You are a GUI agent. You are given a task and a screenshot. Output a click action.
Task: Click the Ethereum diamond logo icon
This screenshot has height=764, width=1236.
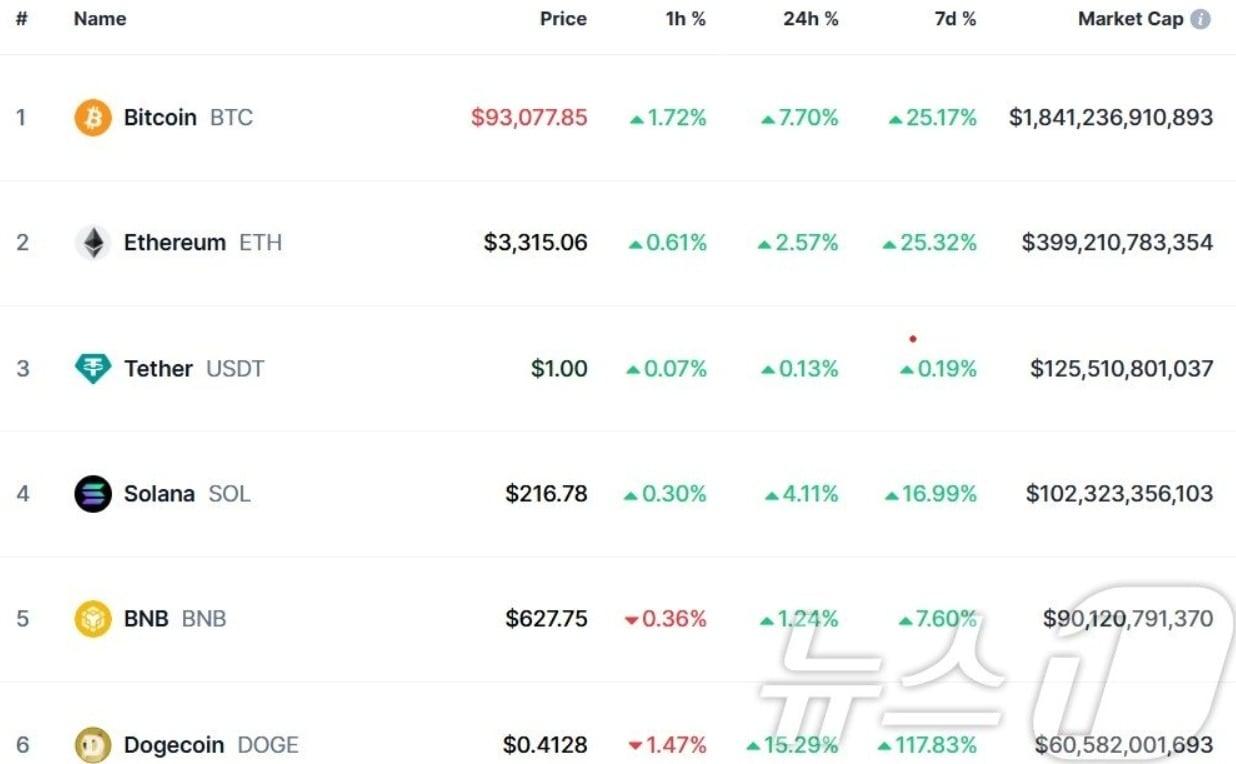click(x=93, y=243)
